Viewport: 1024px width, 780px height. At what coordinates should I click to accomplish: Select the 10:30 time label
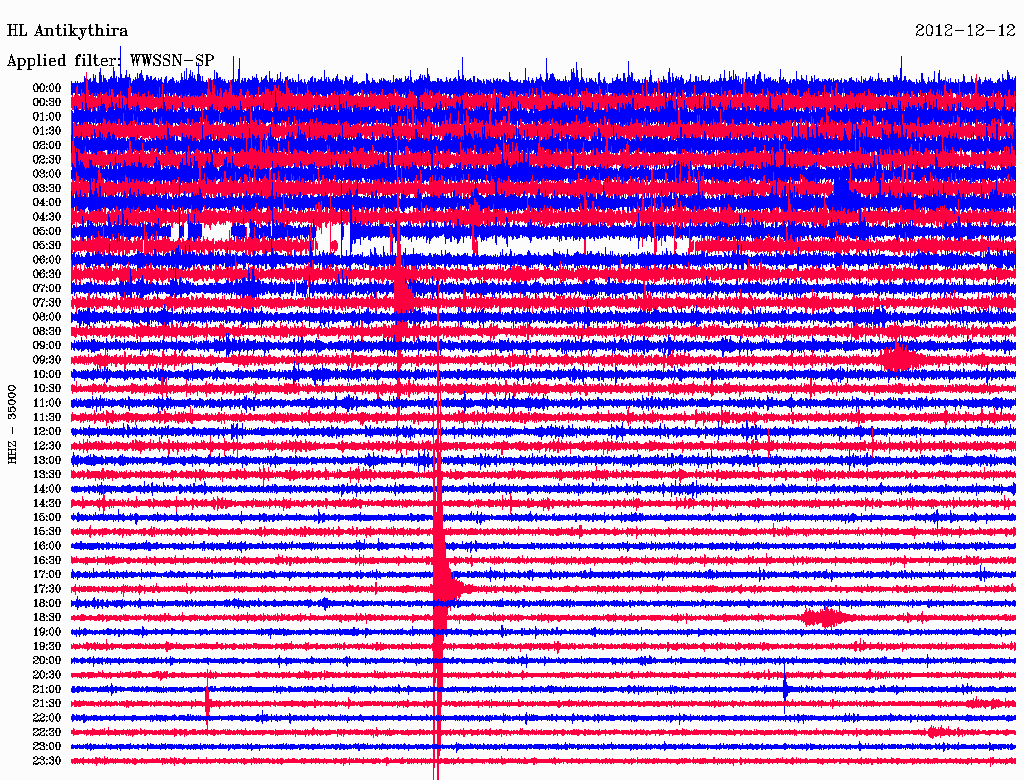pos(47,389)
